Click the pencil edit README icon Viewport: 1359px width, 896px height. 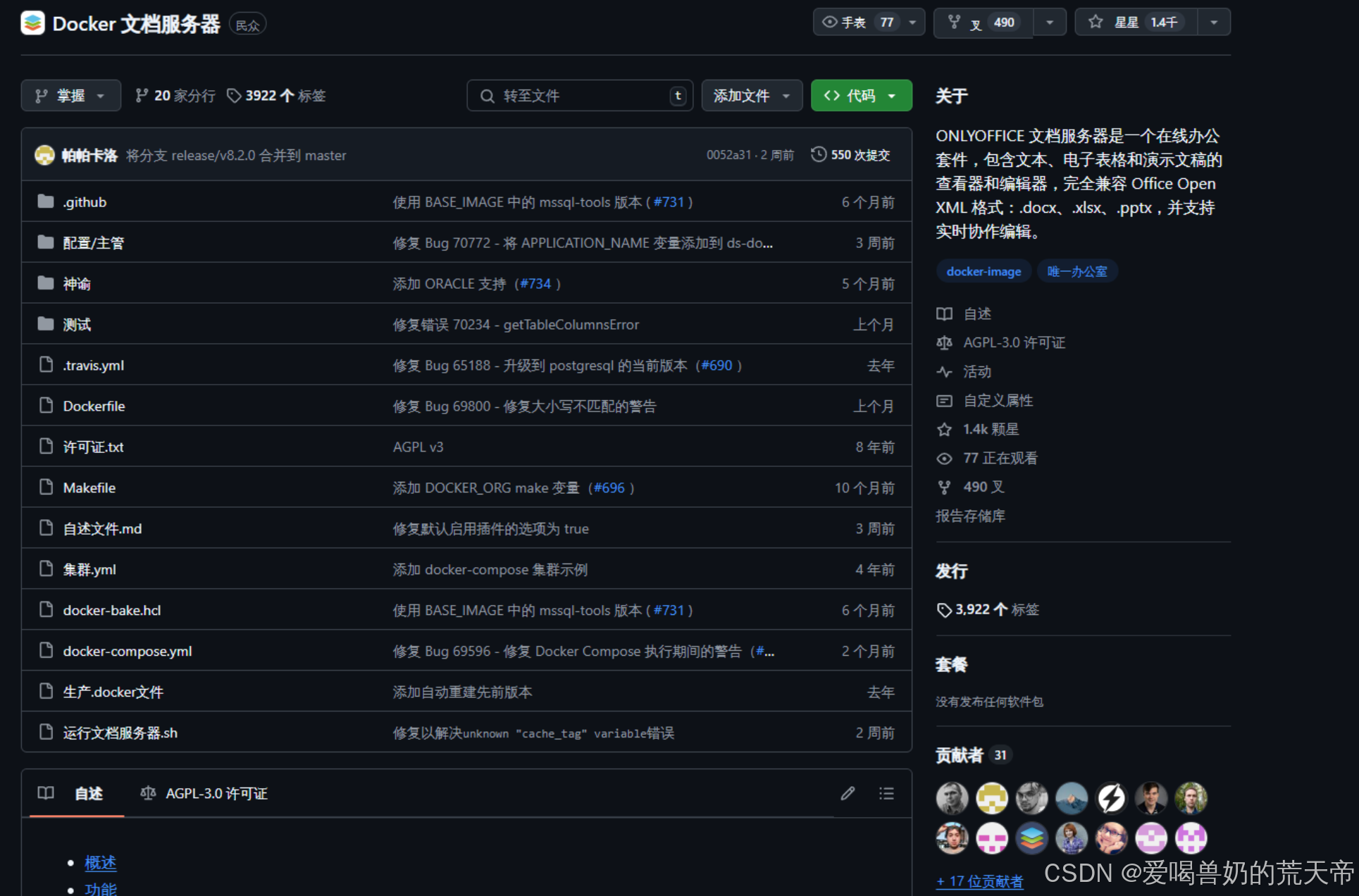848,794
